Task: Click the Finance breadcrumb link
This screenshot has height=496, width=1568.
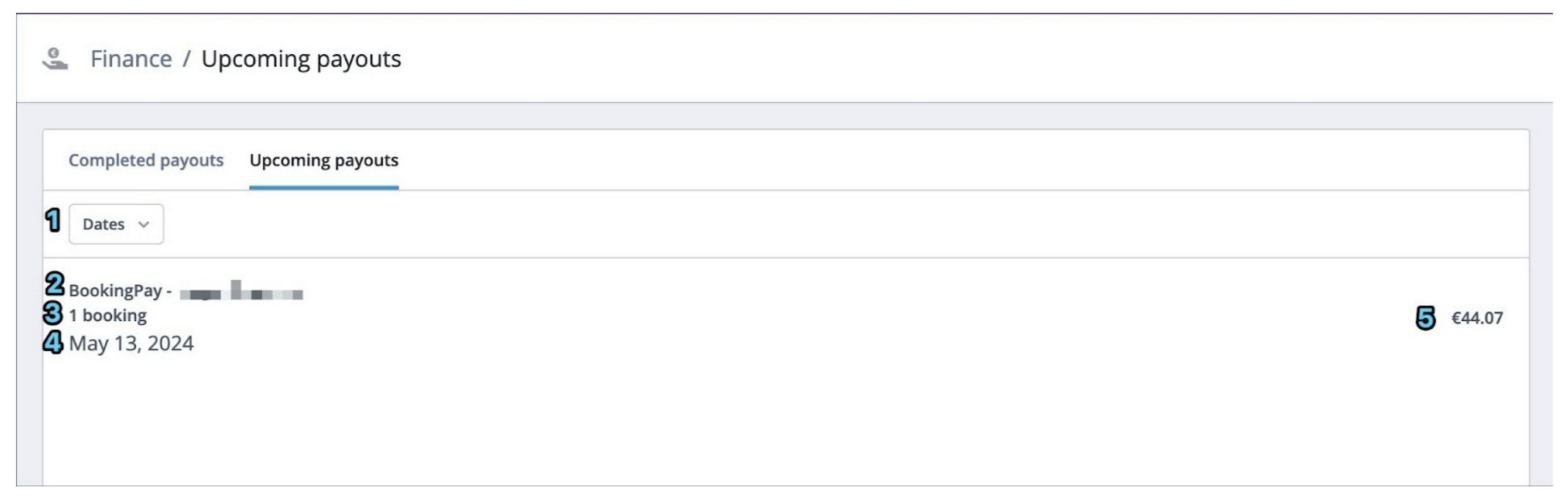Action: (130, 58)
